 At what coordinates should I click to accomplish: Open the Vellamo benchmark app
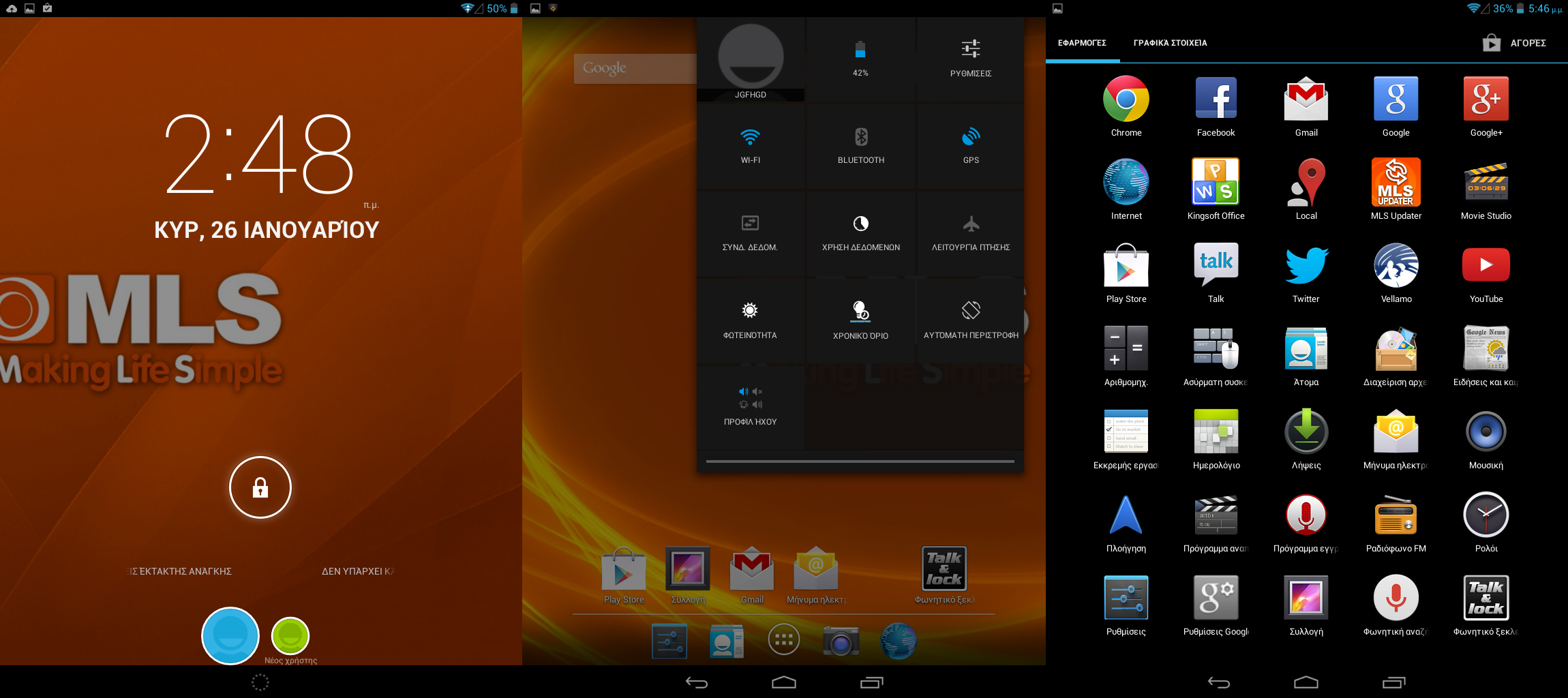click(x=1396, y=265)
